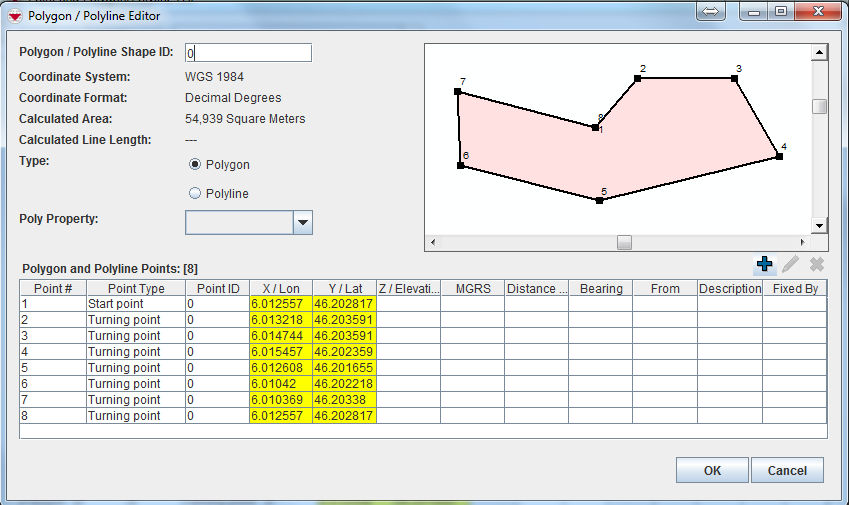Image resolution: width=849 pixels, height=505 pixels.
Task: Select the Polygon radio button
Action: (195, 164)
